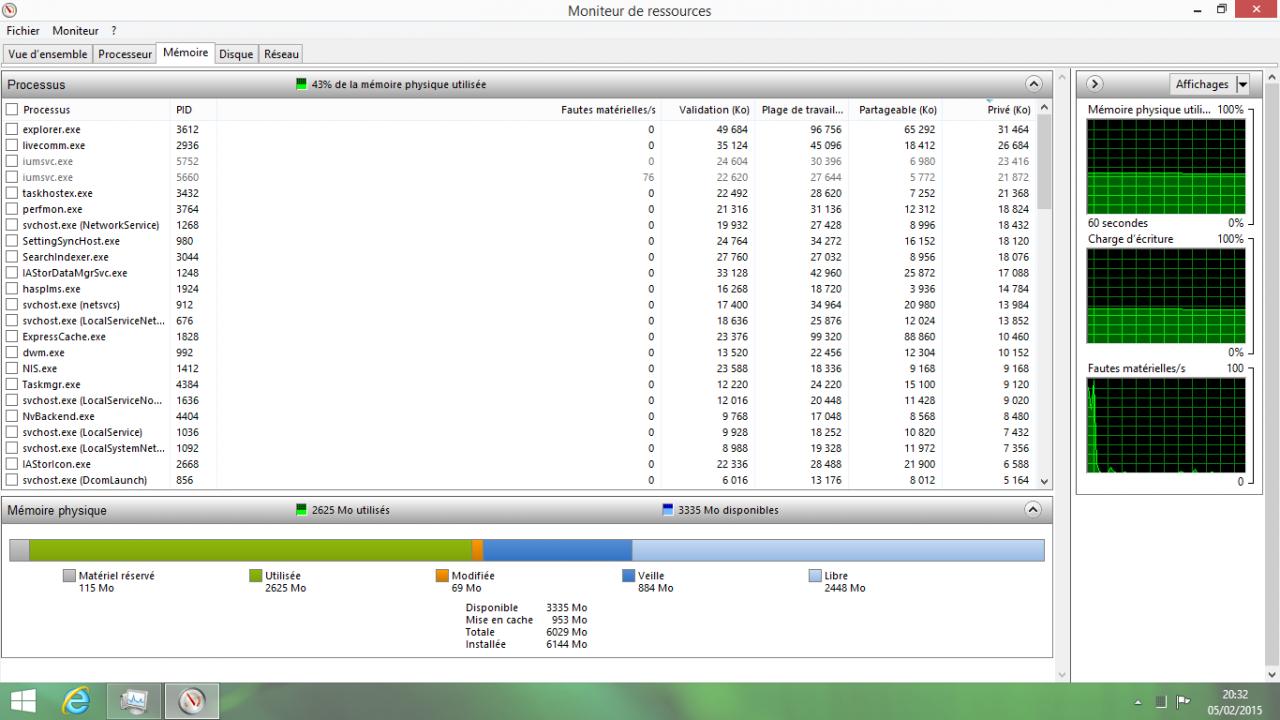Open the Action Center flag icon
Viewport: 1280px width, 720px height.
1182,702
